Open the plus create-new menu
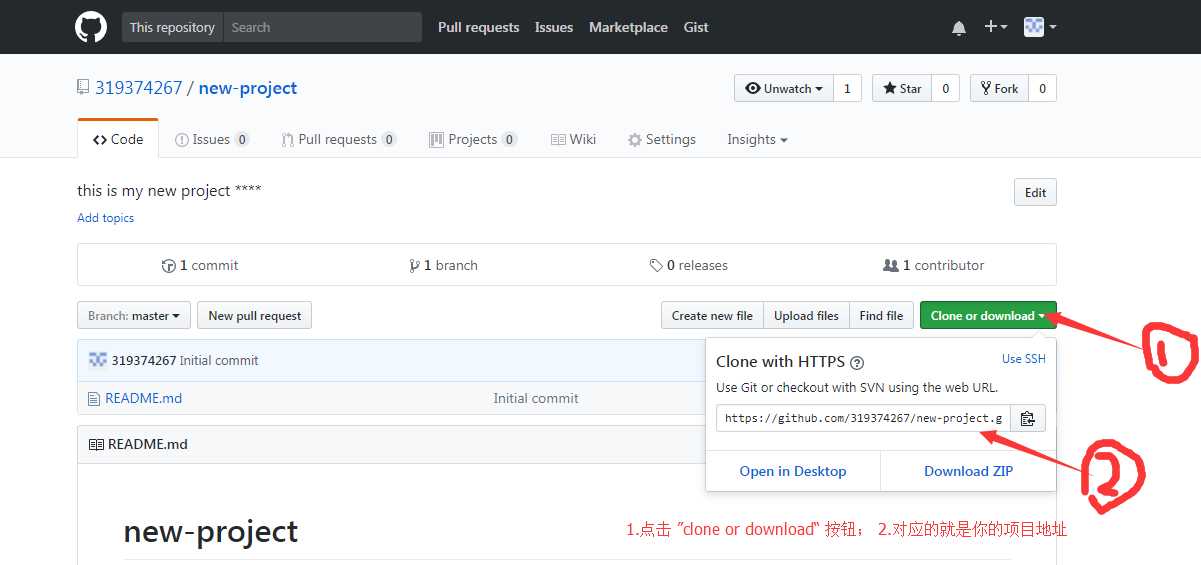 (x=995, y=27)
